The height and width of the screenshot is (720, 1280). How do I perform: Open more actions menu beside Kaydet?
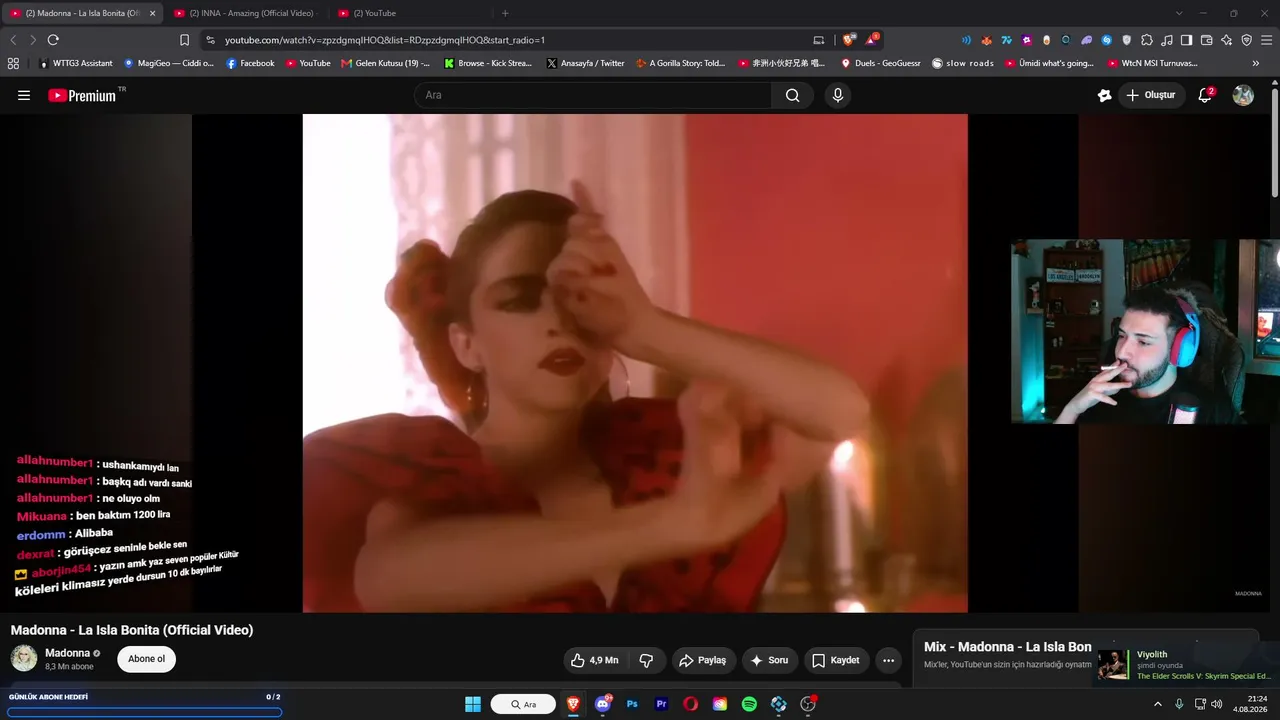pos(888,660)
